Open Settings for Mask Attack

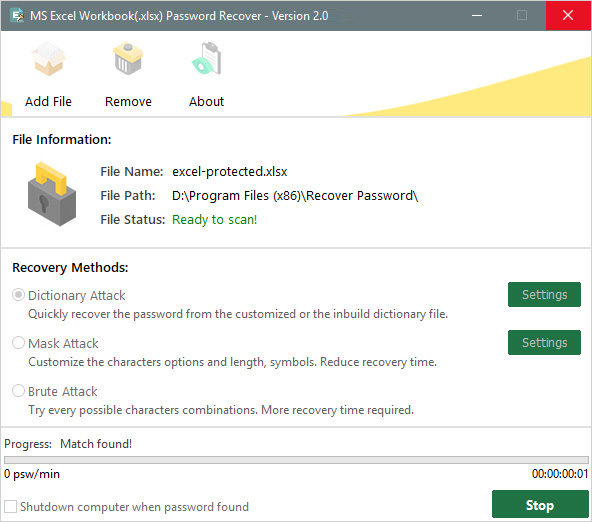(x=544, y=342)
